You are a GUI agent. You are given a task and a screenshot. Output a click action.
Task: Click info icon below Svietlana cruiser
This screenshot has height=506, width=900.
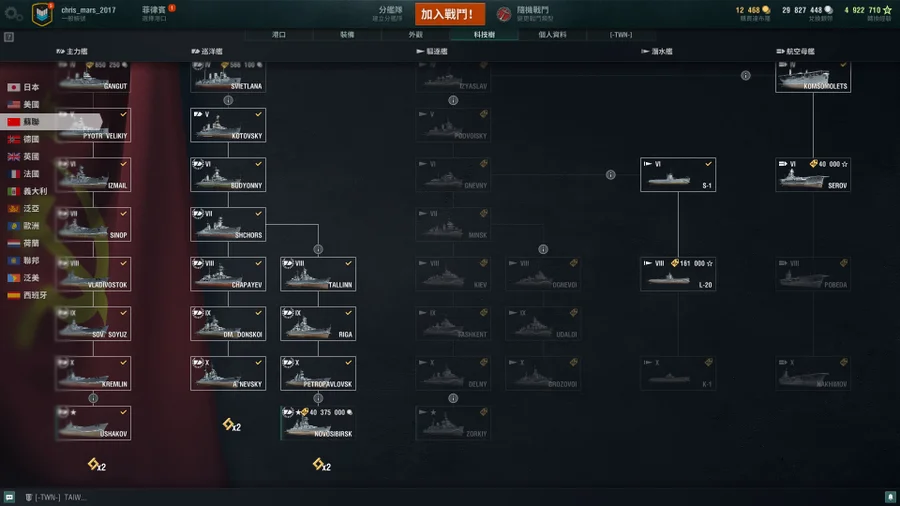[228, 100]
